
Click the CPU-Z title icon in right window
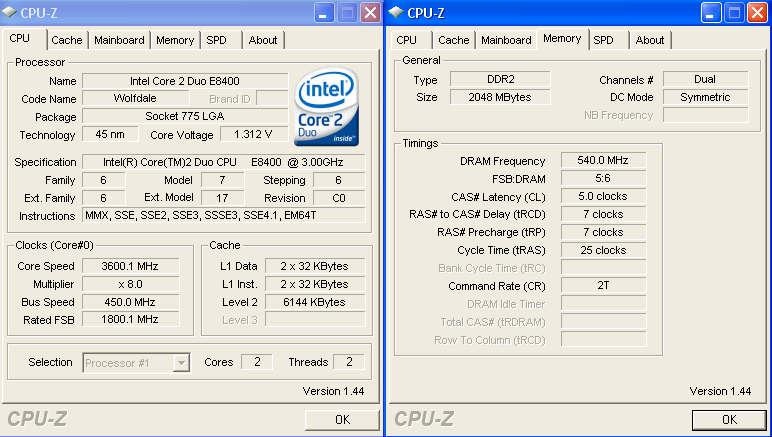pyautogui.click(x=396, y=13)
